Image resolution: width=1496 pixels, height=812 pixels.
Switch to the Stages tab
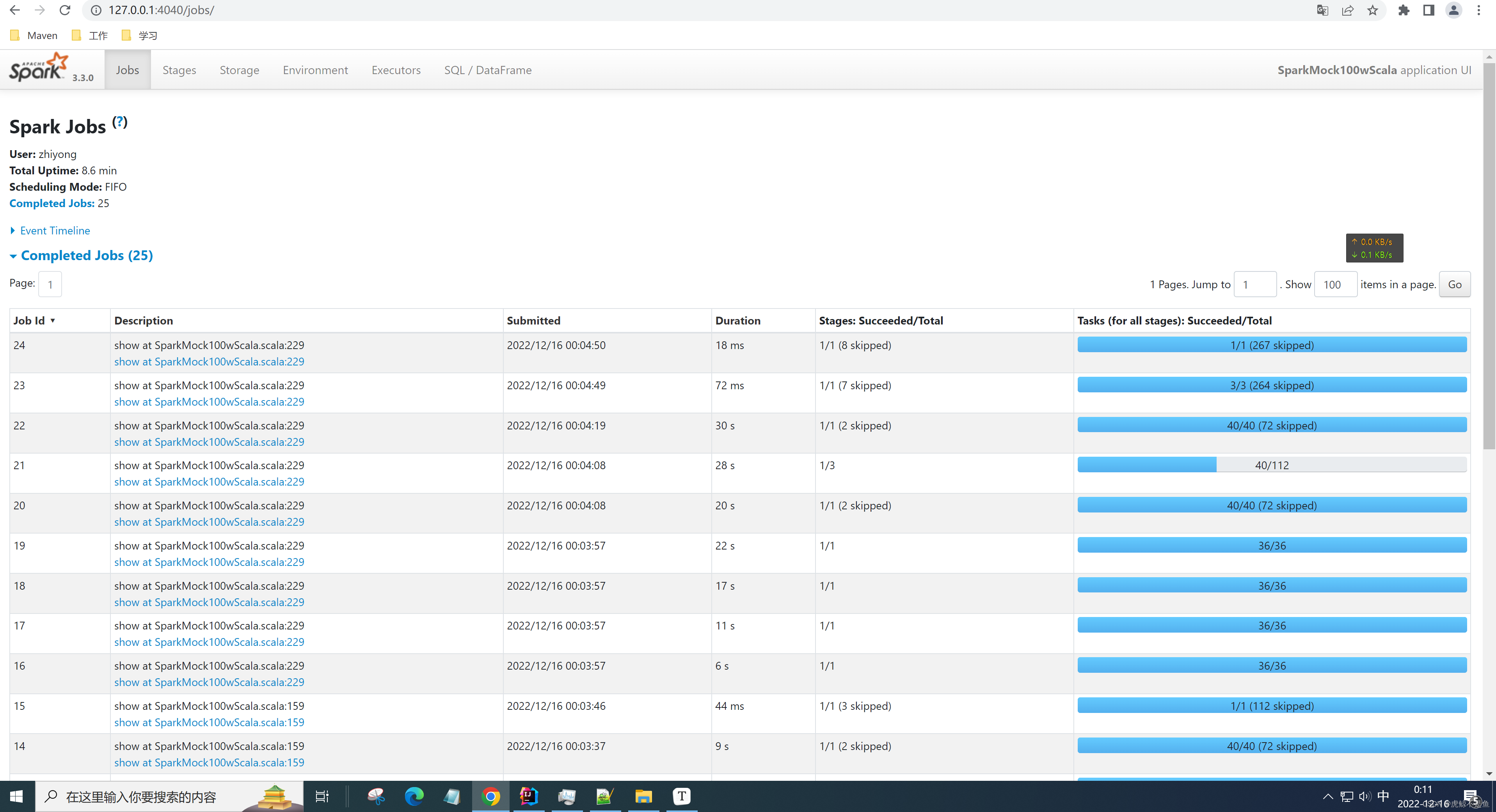coord(179,70)
